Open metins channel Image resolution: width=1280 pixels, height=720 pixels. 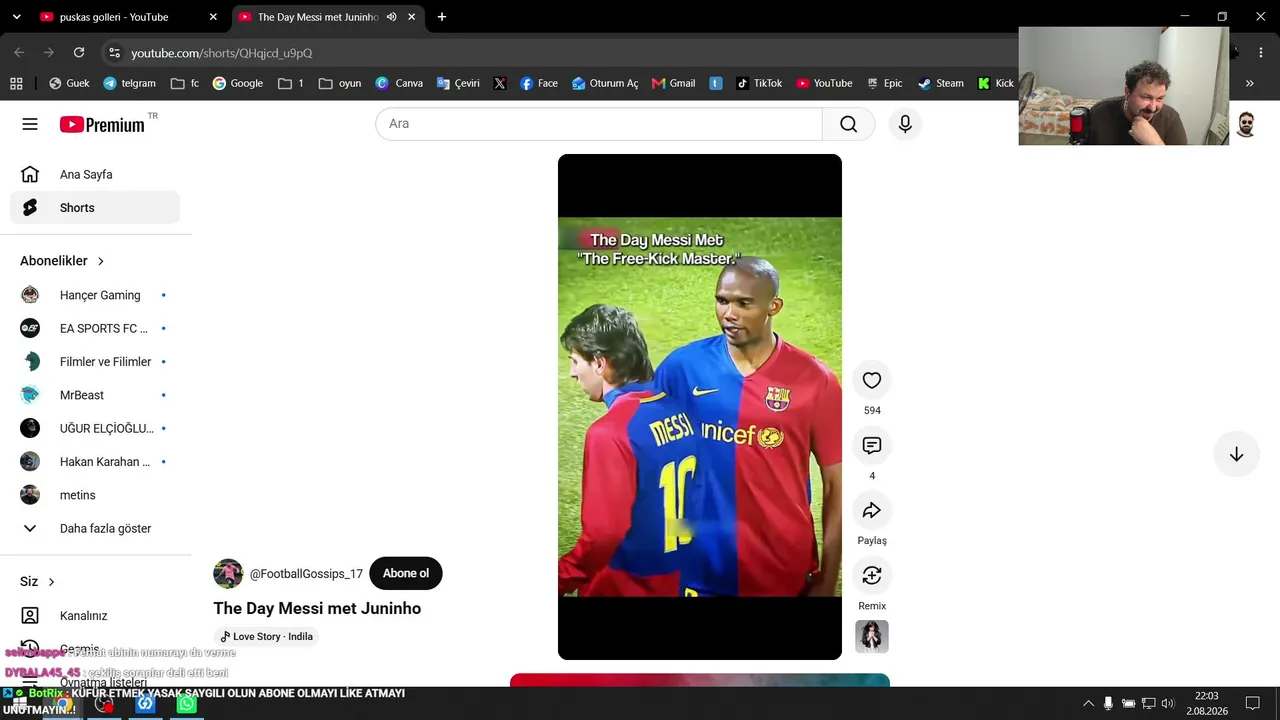[x=95, y=495]
